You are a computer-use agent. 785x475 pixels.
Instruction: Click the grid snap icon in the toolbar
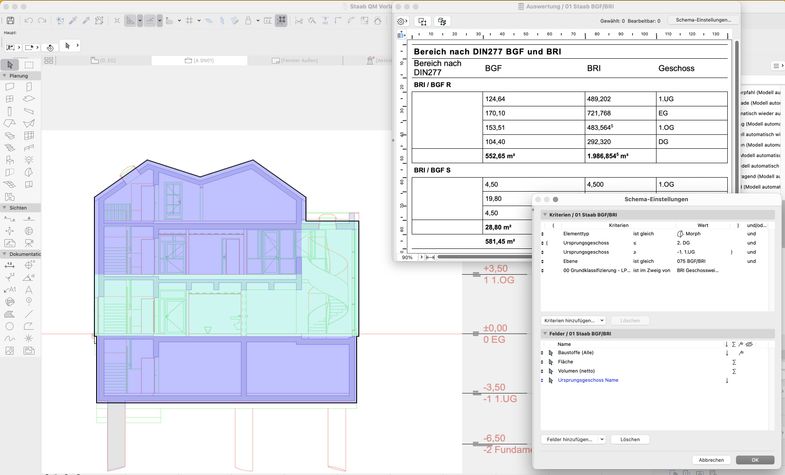tap(188, 20)
